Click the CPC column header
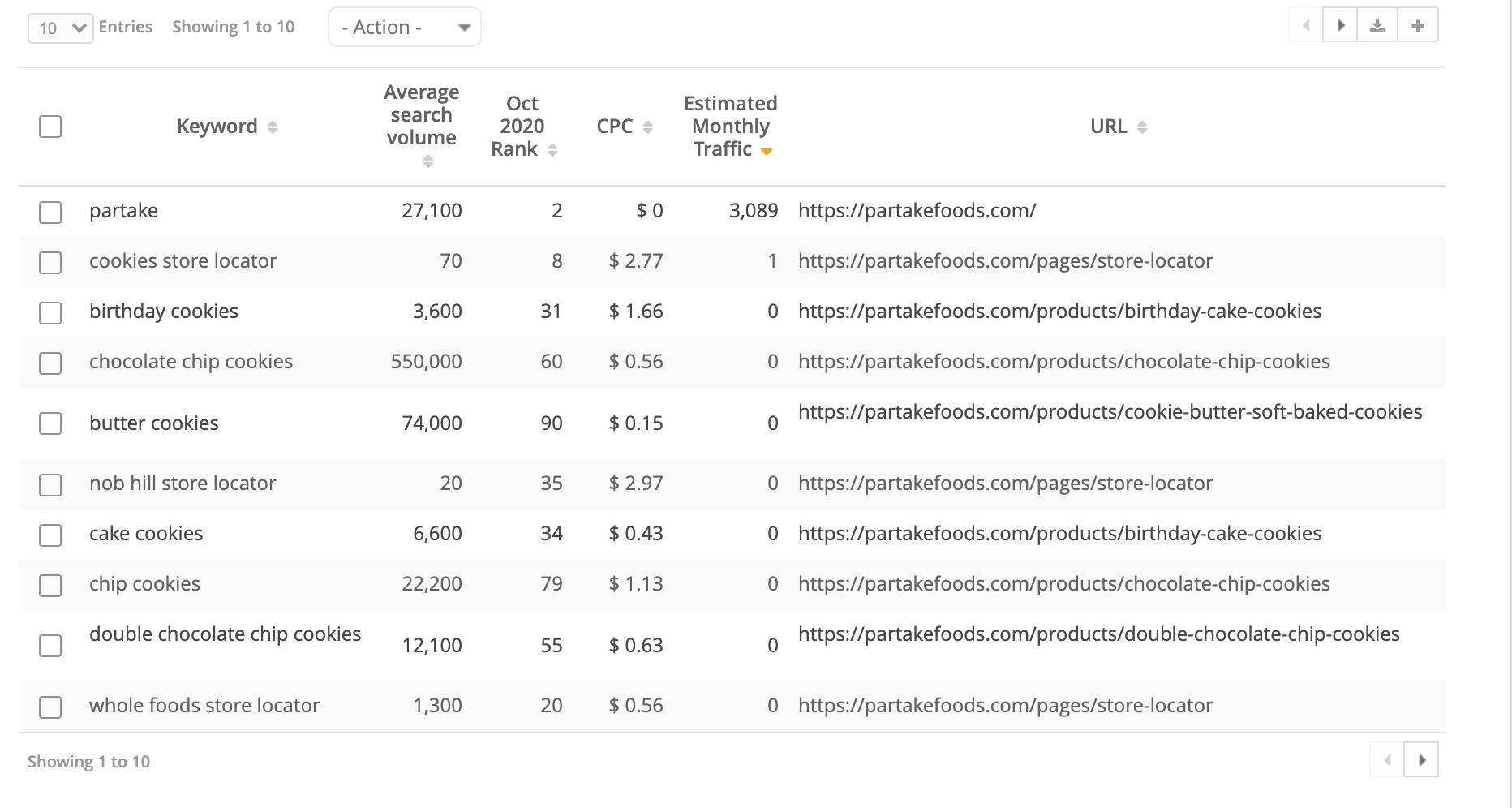 coord(615,127)
